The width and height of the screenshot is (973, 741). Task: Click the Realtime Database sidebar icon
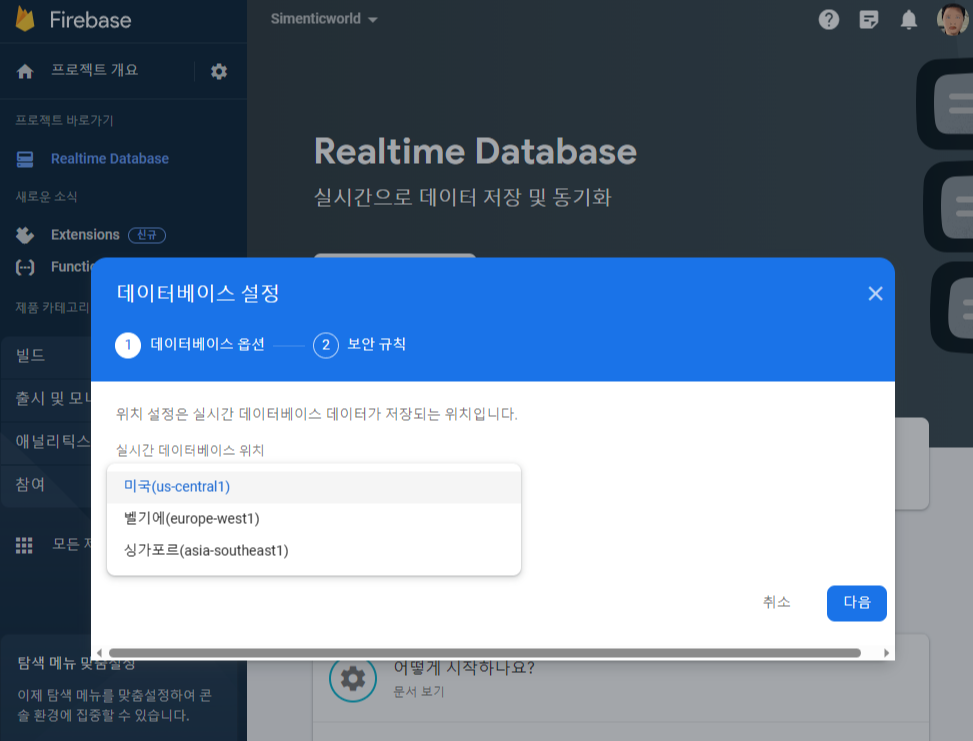click(x=25, y=159)
